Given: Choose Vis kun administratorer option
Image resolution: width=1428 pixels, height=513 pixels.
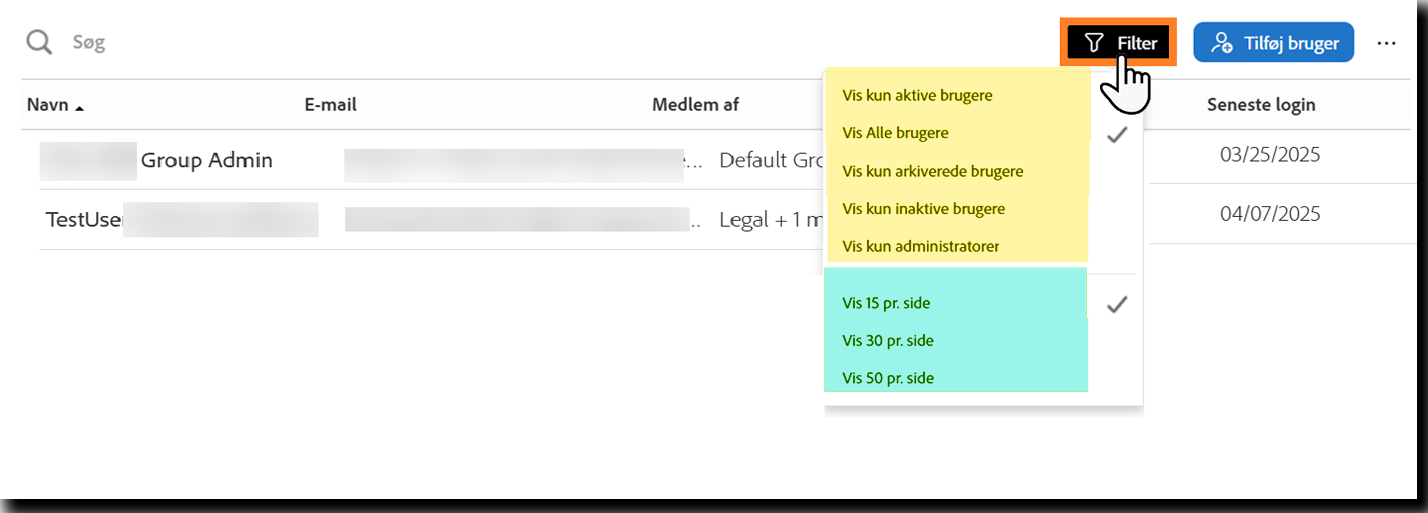Looking at the screenshot, I should [x=920, y=246].
